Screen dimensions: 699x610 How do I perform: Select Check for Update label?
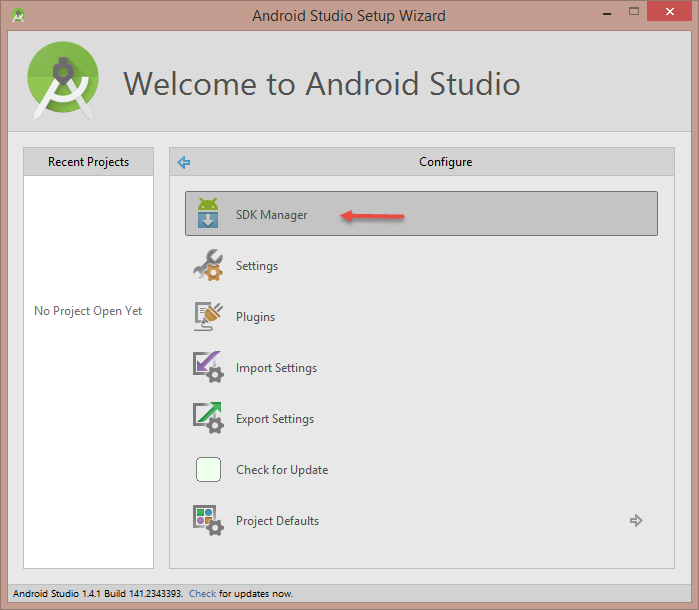point(282,470)
